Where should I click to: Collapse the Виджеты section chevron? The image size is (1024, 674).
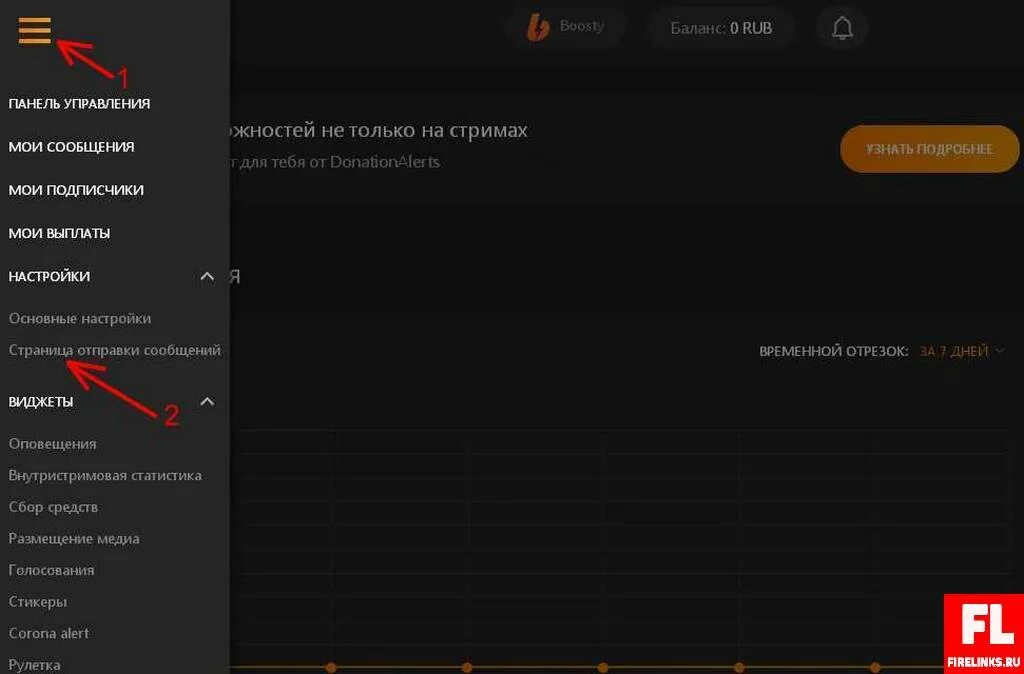click(x=207, y=401)
